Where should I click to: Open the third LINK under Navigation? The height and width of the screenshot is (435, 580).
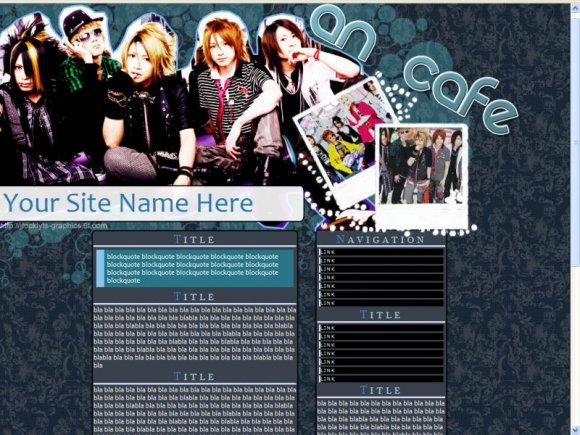(381, 269)
